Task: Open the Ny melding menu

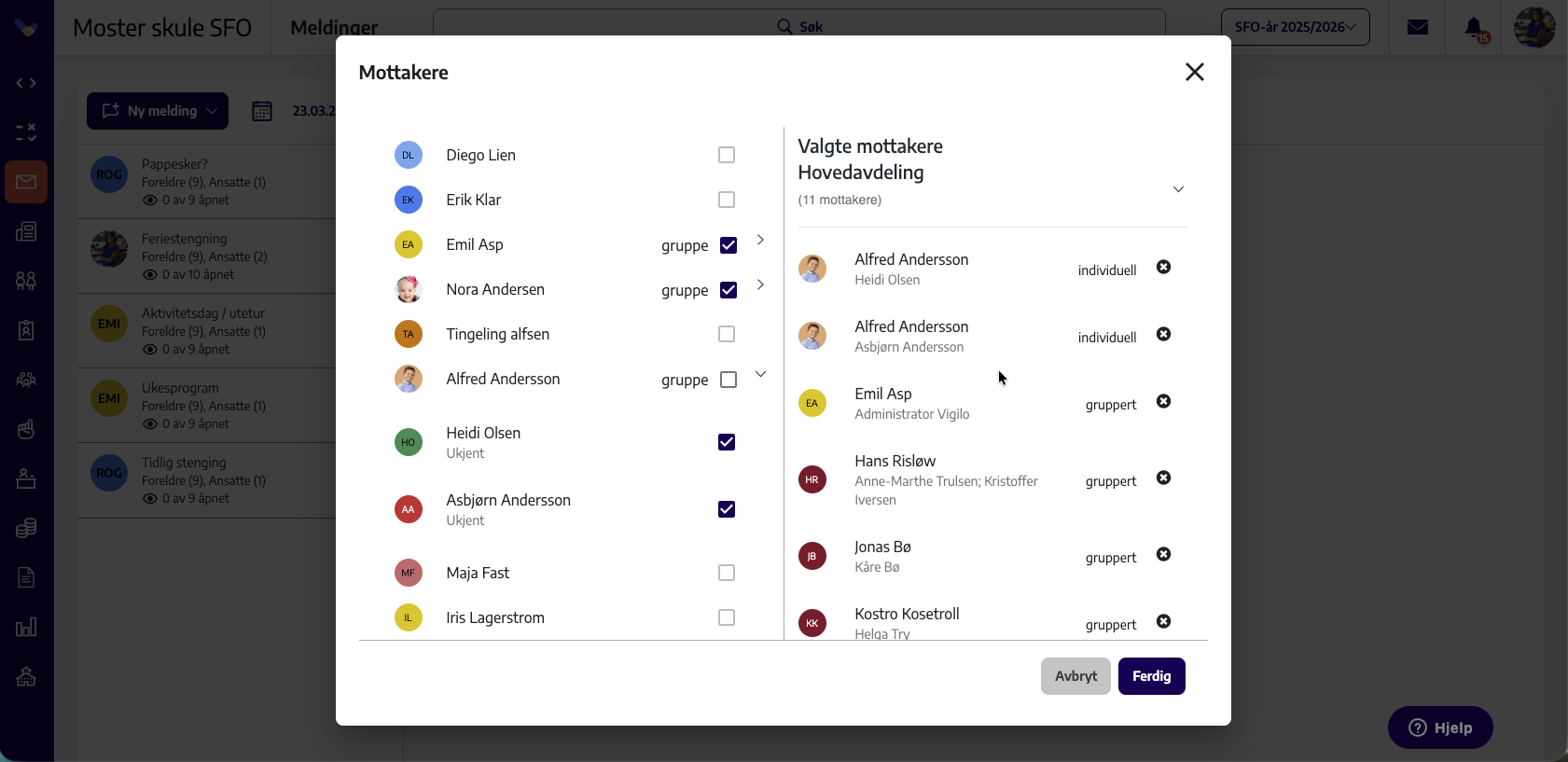Action: [158, 111]
